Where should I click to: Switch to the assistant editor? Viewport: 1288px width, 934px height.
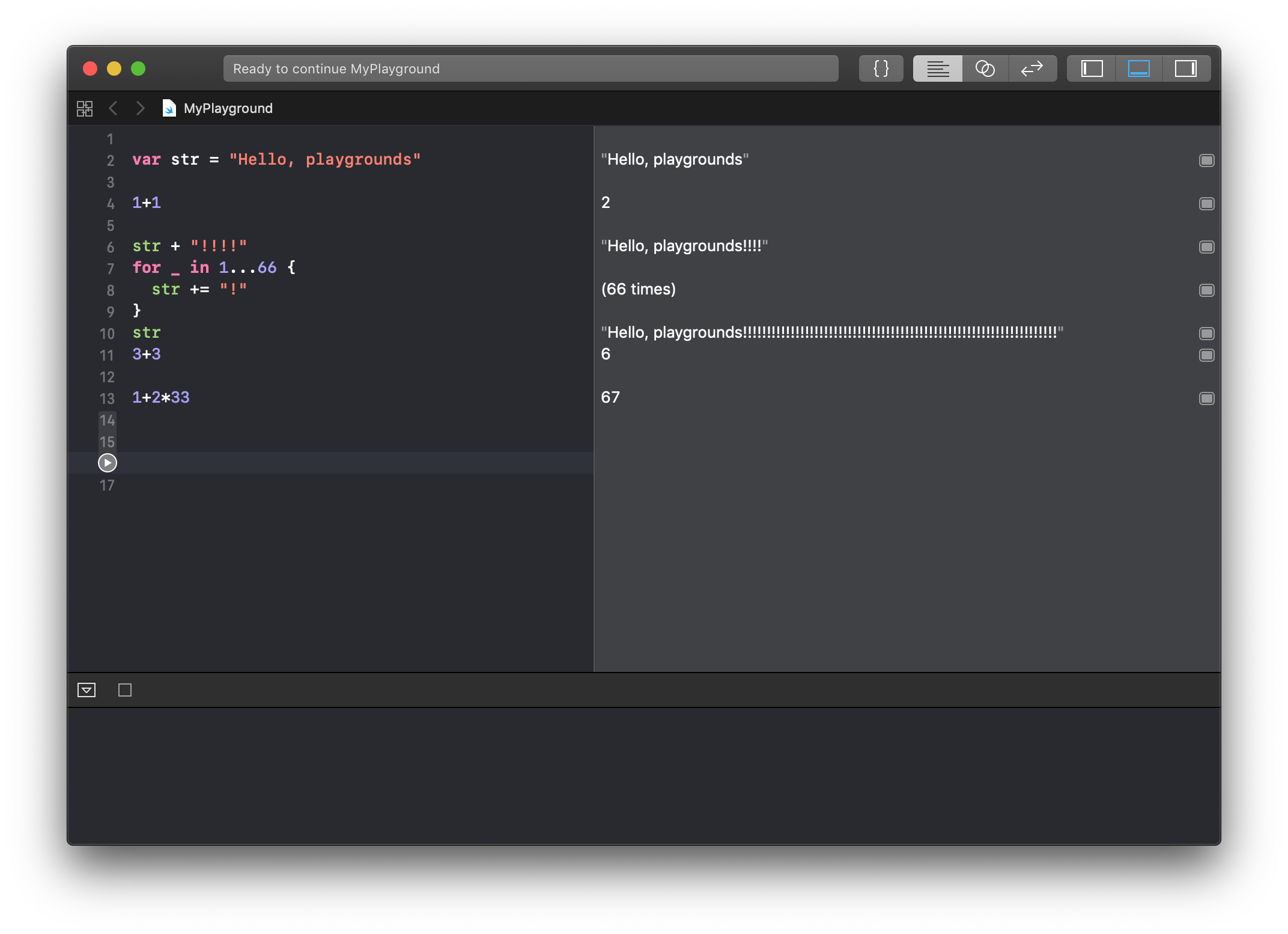985,69
